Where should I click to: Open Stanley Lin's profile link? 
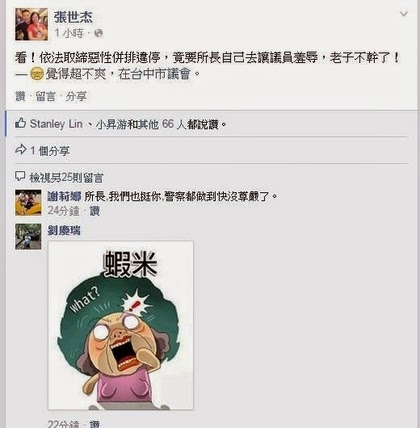[x=56, y=124]
